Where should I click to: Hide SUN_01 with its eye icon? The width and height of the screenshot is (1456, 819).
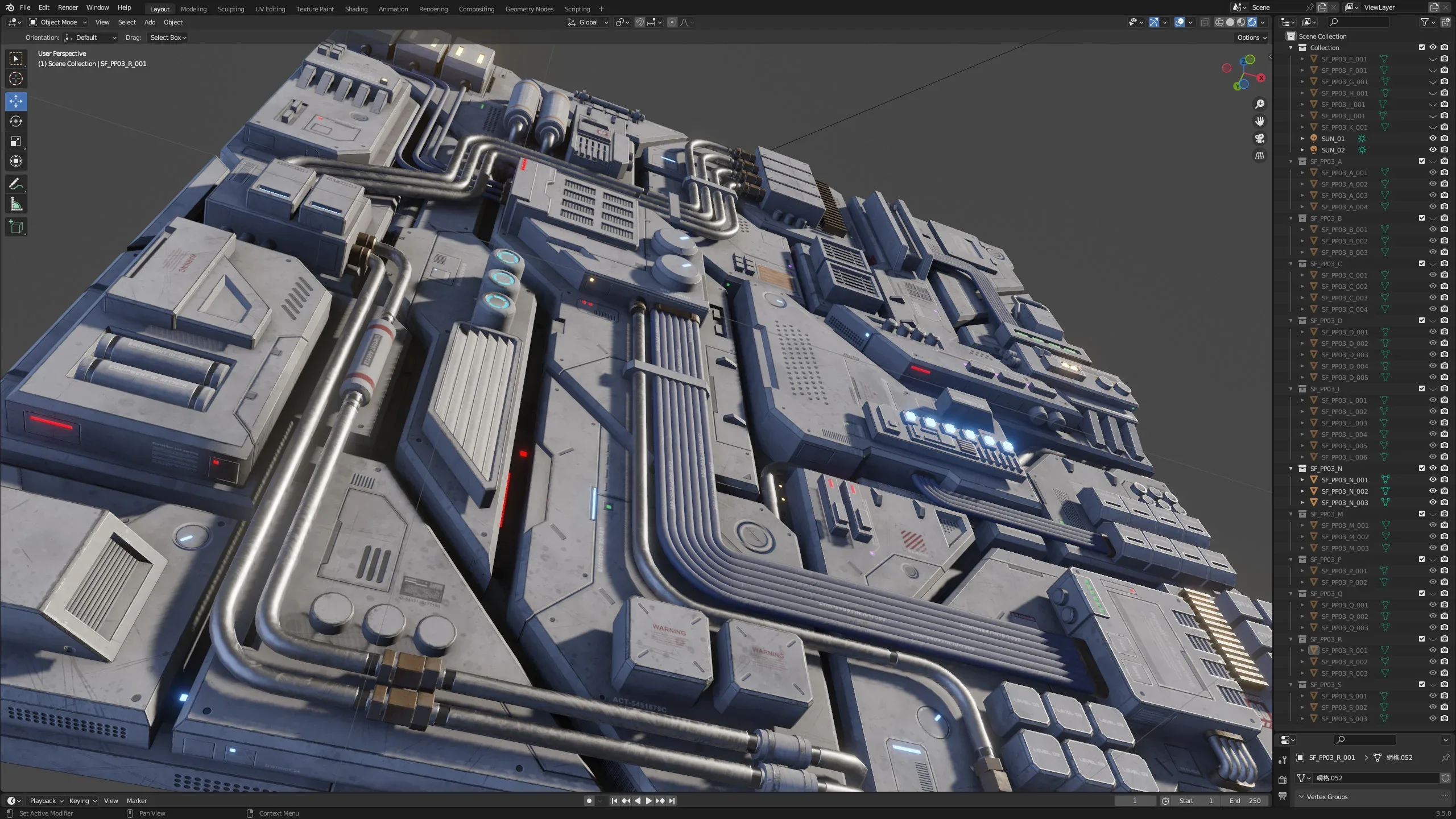click(1433, 139)
